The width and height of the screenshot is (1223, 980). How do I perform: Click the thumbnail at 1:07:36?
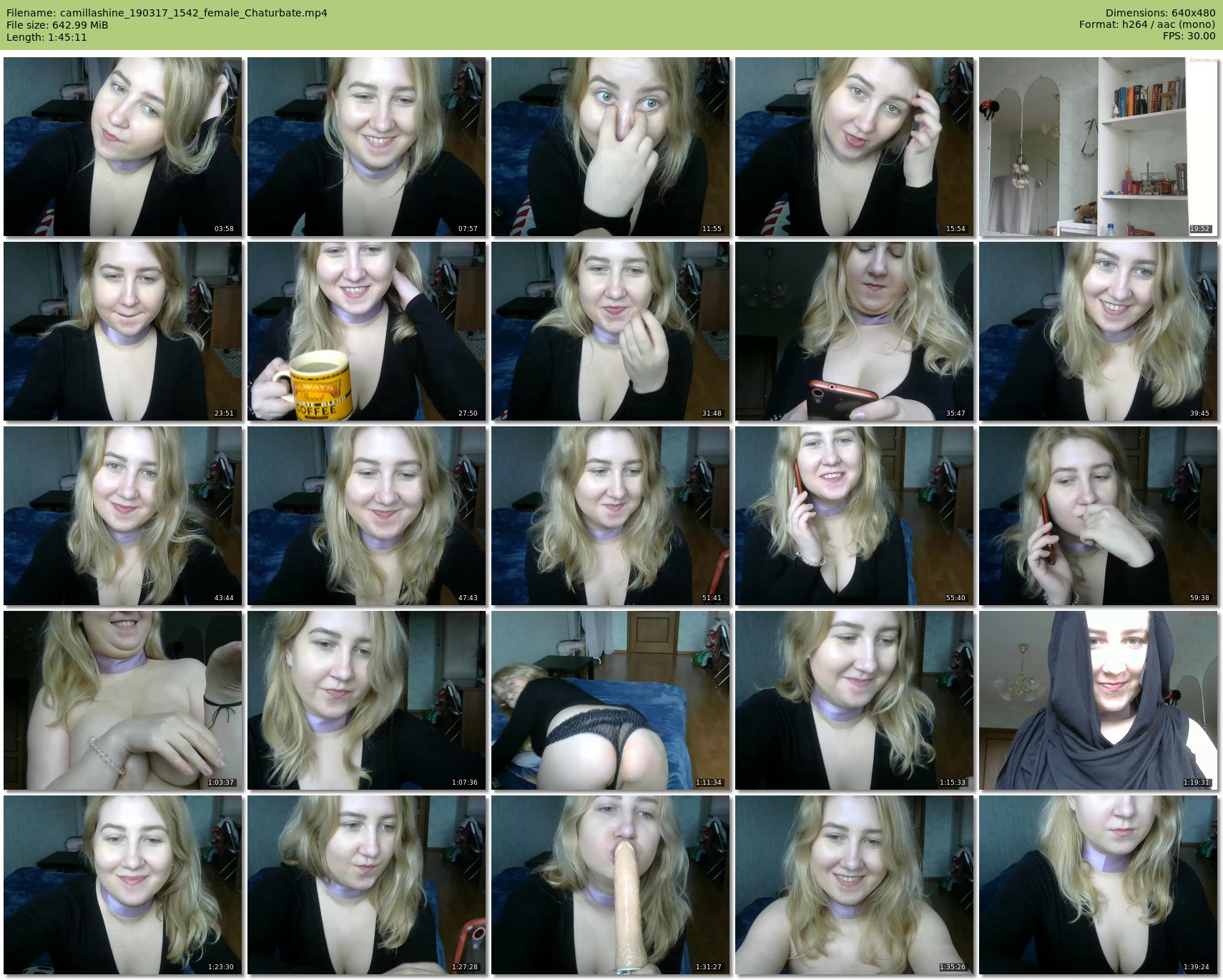[x=367, y=700]
